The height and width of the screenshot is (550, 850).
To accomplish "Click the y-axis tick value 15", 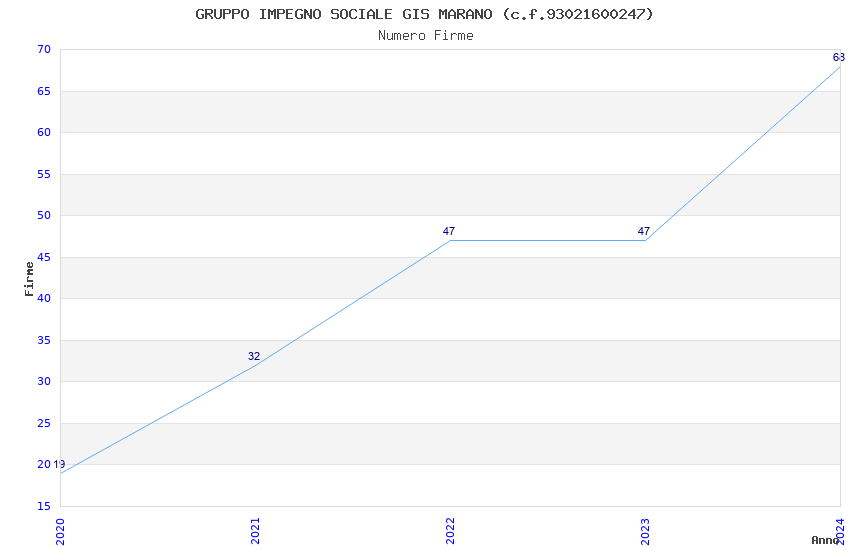I will (x=44, y=506).
